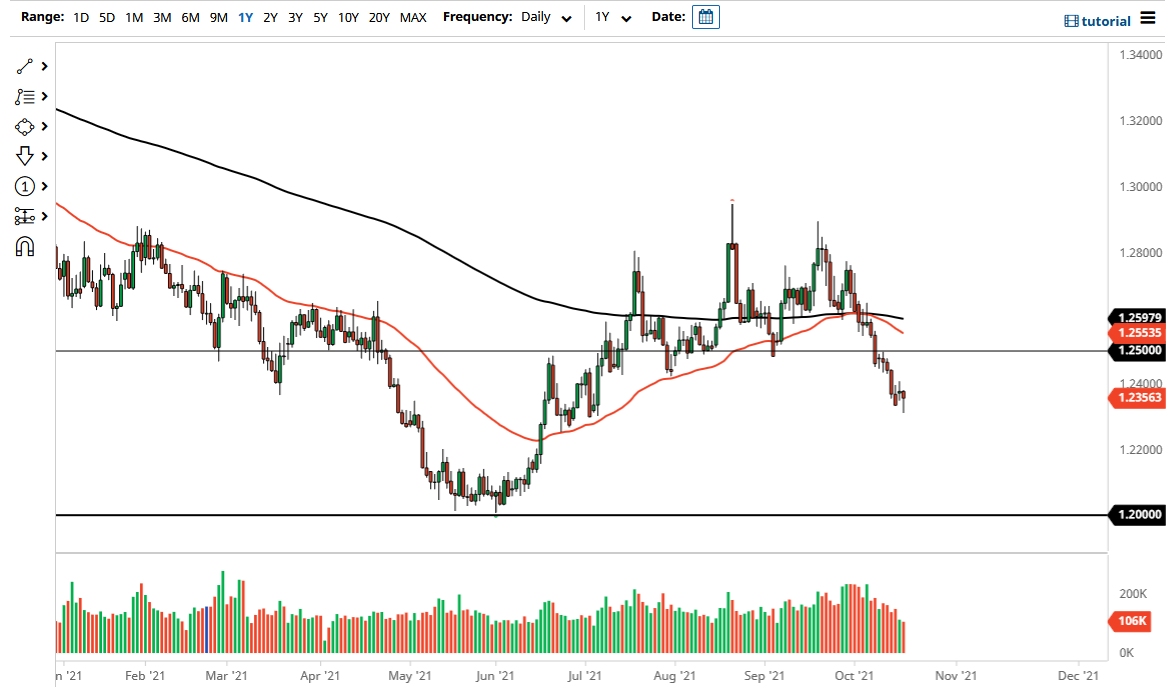Enable the MAX range view
1173x695 pixels.
pos(412,17)
